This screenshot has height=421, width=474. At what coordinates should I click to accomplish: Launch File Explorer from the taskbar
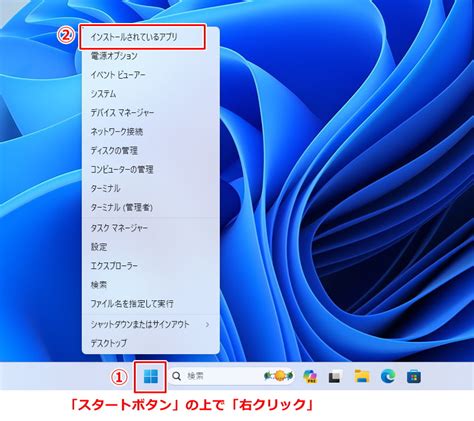click(362, 376)
